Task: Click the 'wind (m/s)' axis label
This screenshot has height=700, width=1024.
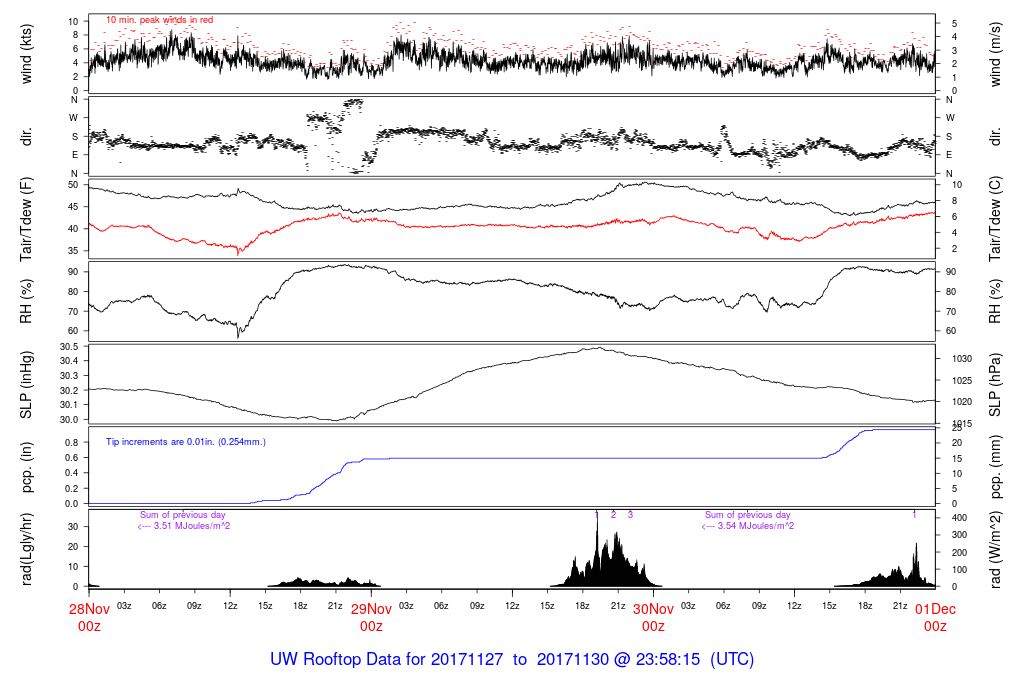Action: (995, 54)
